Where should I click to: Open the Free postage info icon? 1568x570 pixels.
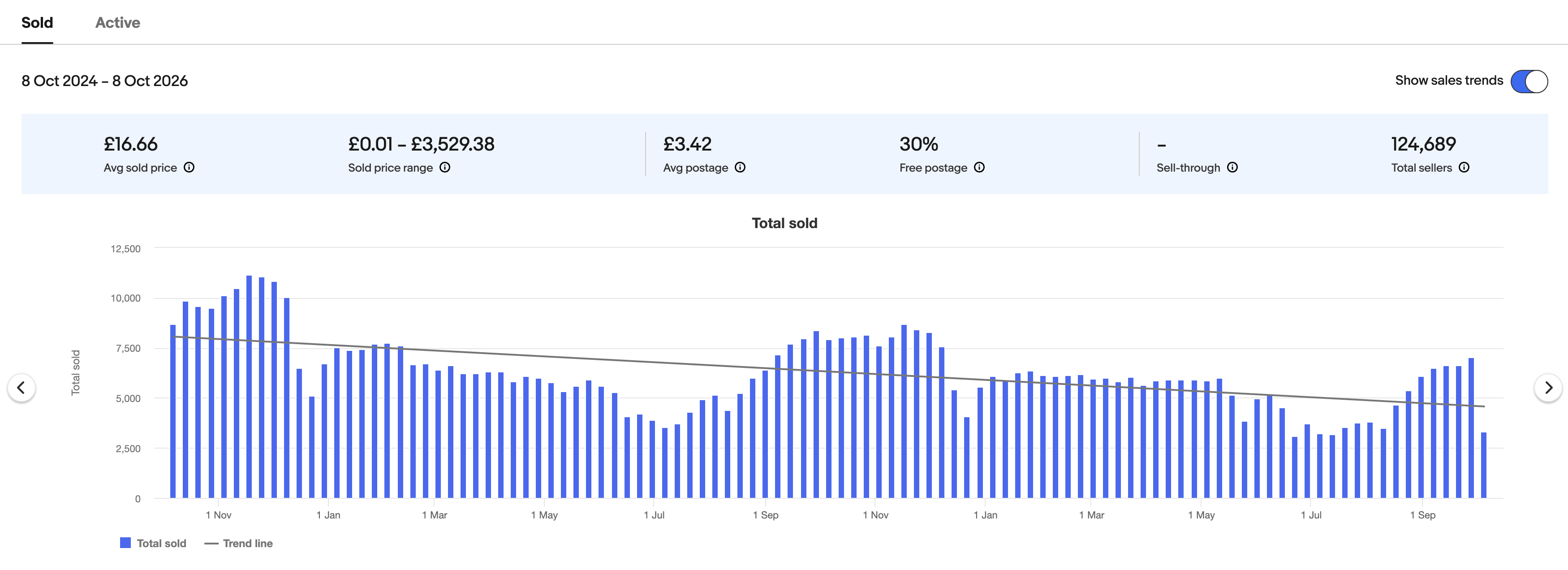click(x=979, y=168)
